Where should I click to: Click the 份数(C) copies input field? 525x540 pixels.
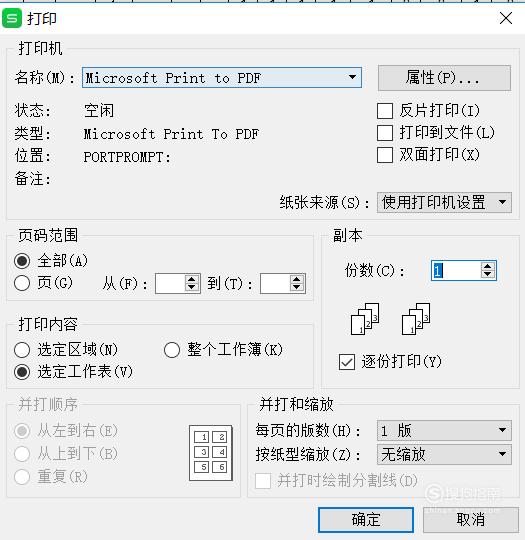pos(456,270)
